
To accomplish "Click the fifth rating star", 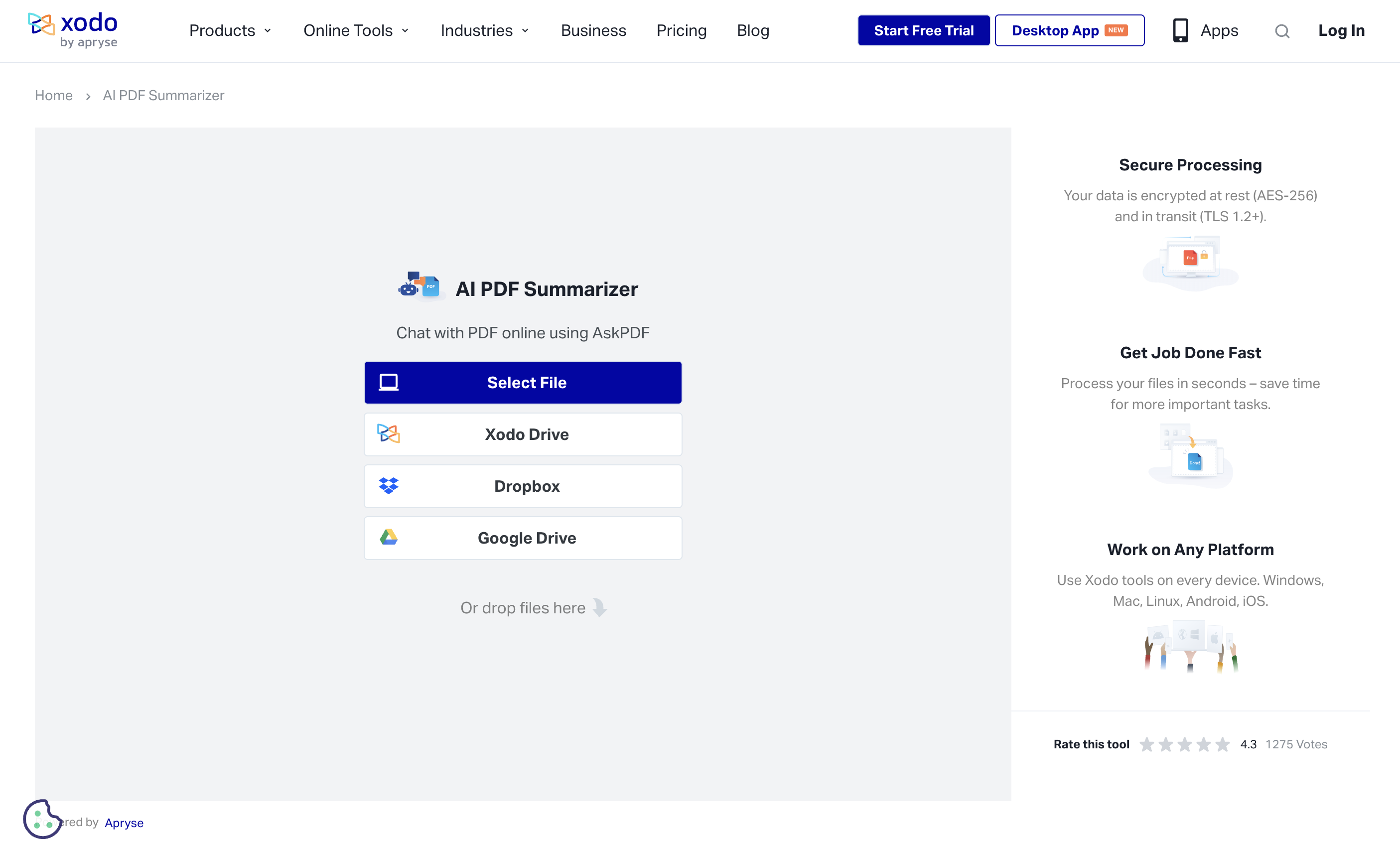I will (x=1222, y=744).
